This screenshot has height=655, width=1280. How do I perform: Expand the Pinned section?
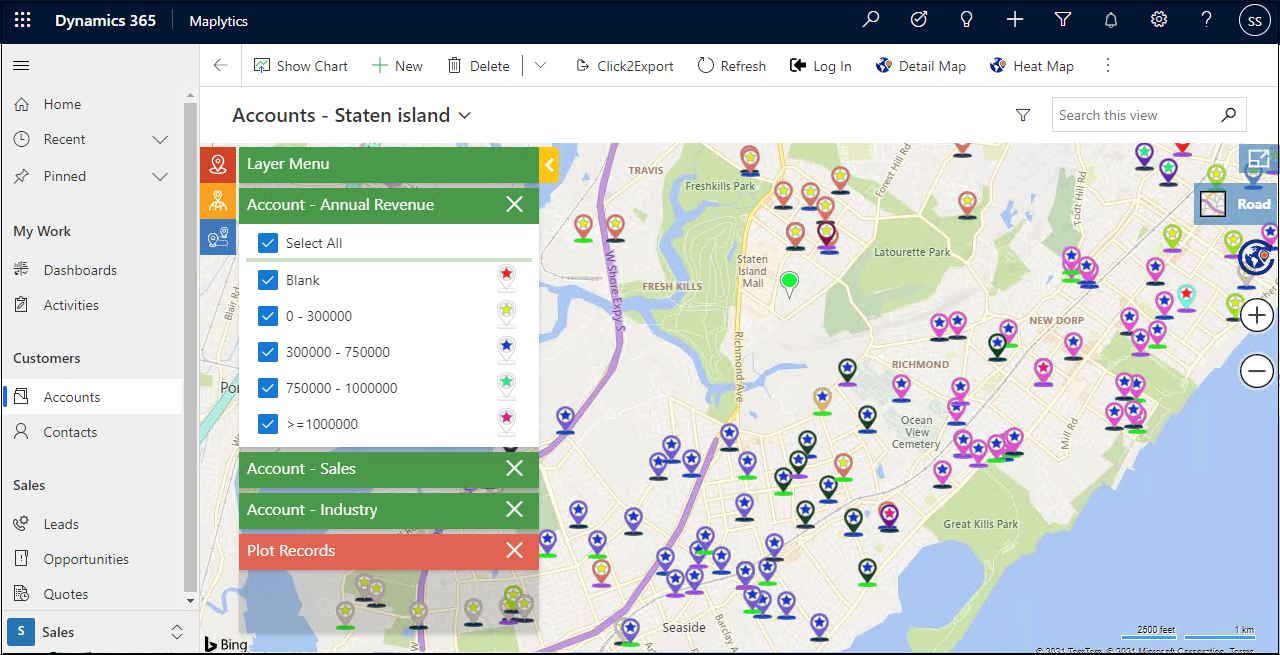coord(160,176)
